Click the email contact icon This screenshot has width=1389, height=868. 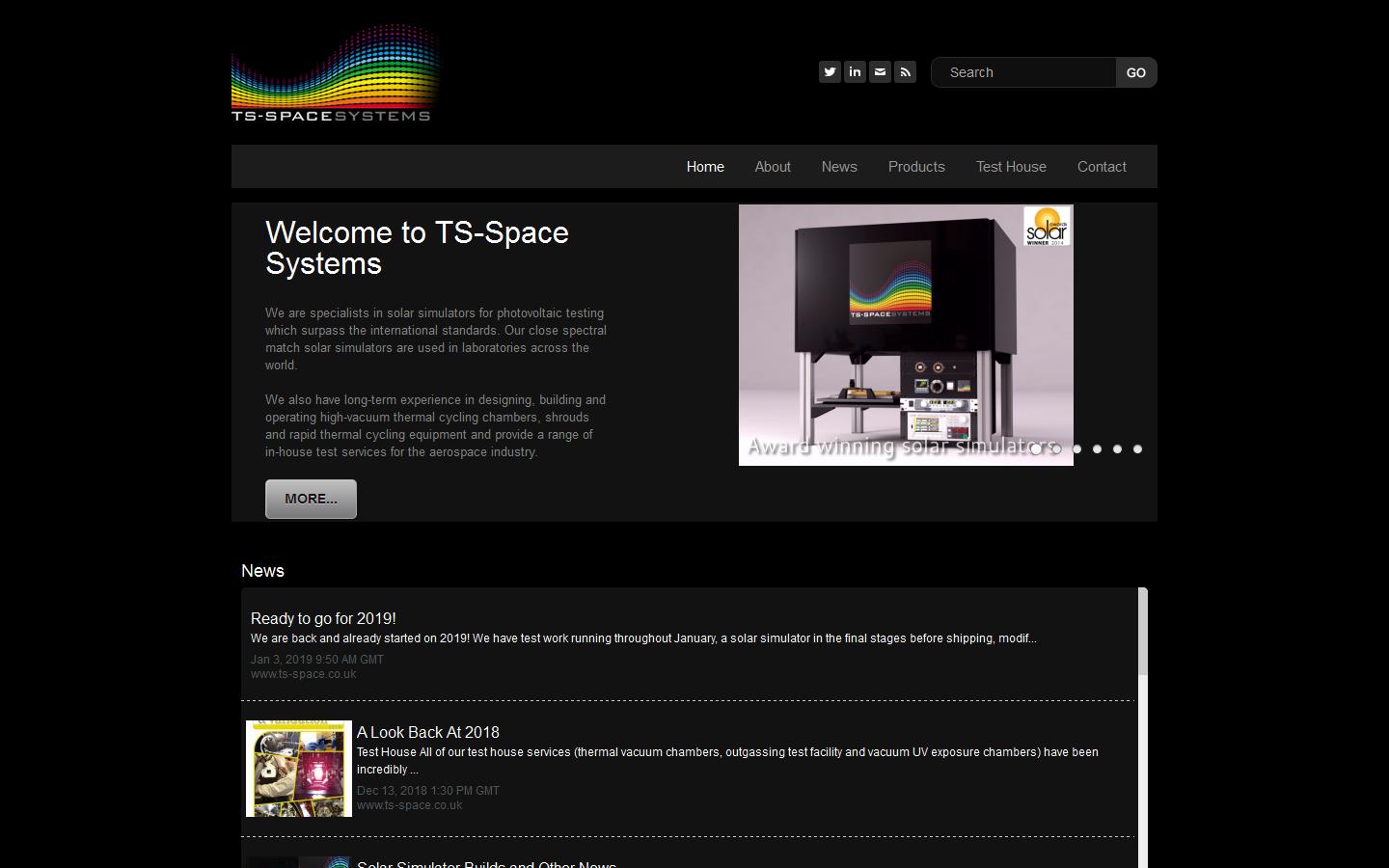tap(880, 71)
